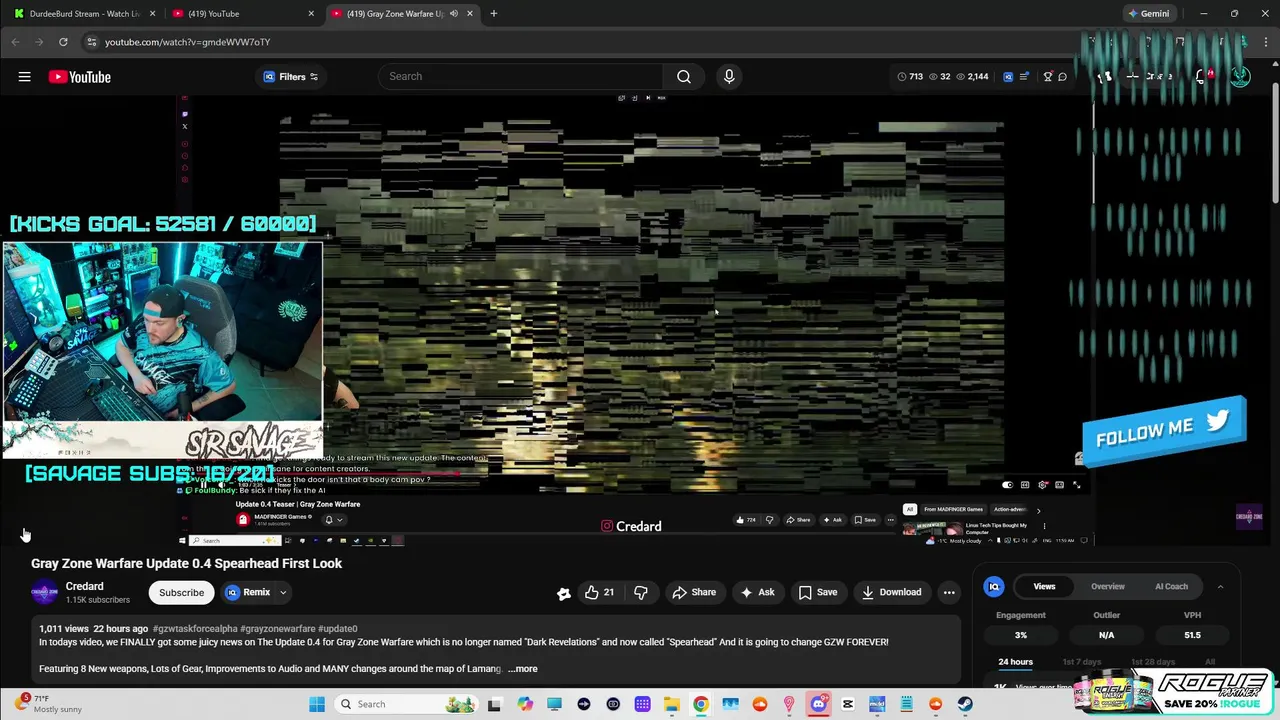This screenshot has height=720, width=1280.
Task: Open Steam from the taskbar
Action: [x=965, y=704]
